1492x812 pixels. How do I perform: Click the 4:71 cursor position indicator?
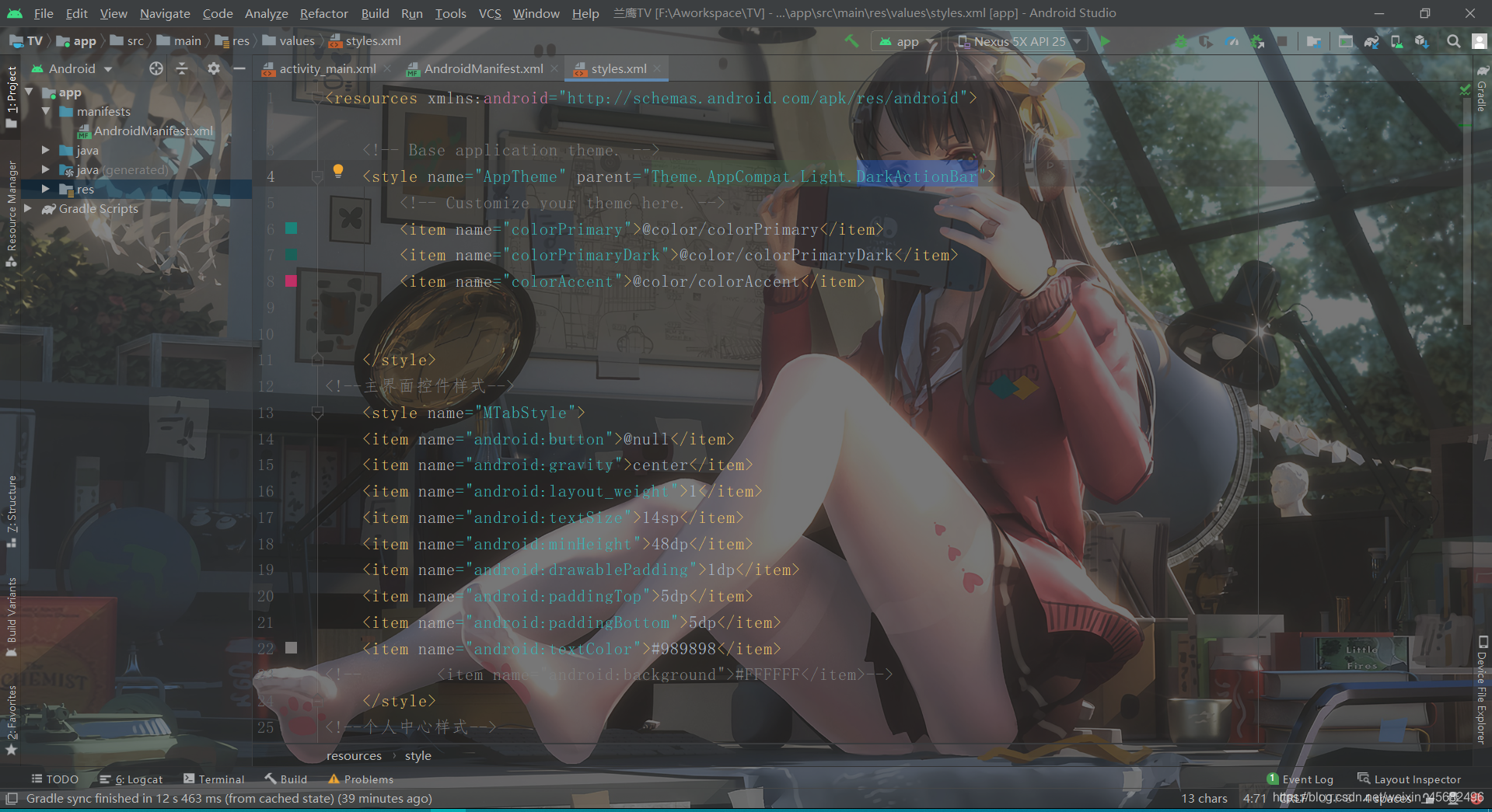click(1255, 799)
